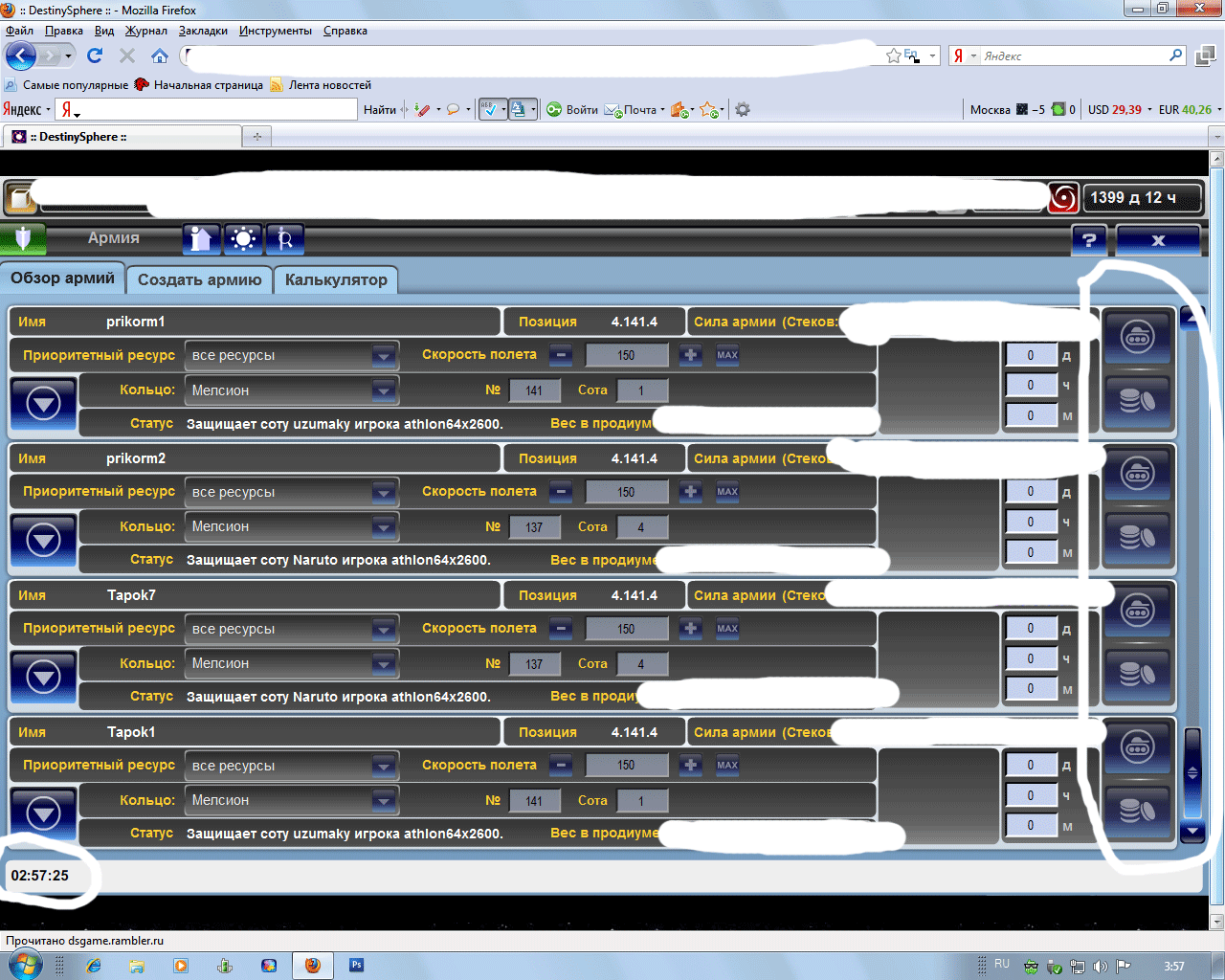The image size is (1225, 980).
Task: Click the red spiral icon near timer
Action: 1062,198
